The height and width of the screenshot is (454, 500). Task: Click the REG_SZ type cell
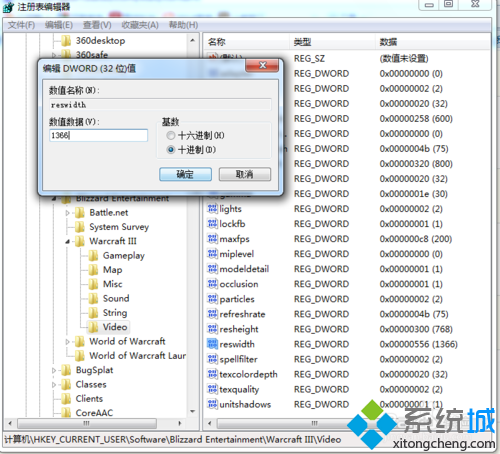click(309, 59)
